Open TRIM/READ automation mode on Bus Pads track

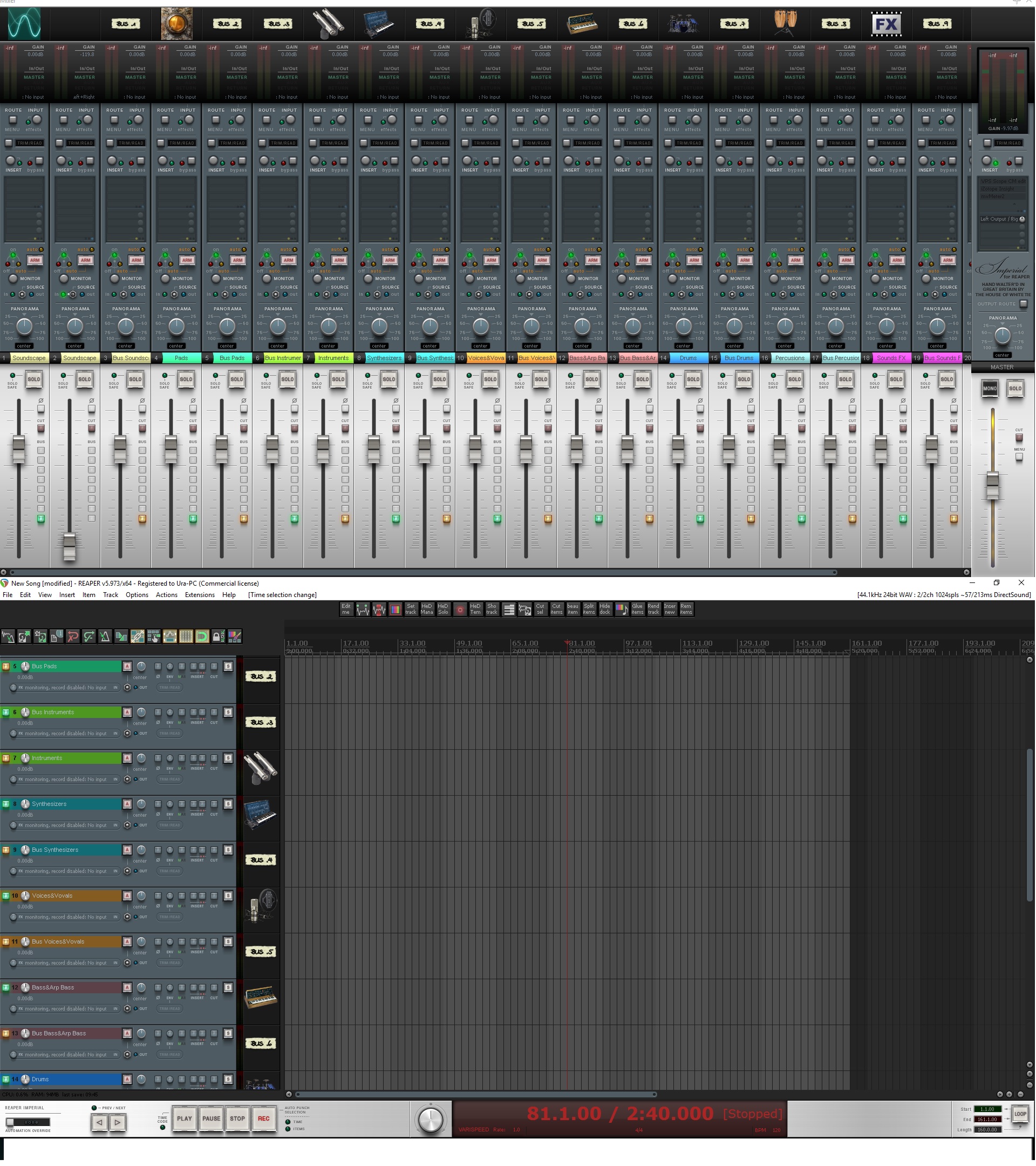pos(169,687)
